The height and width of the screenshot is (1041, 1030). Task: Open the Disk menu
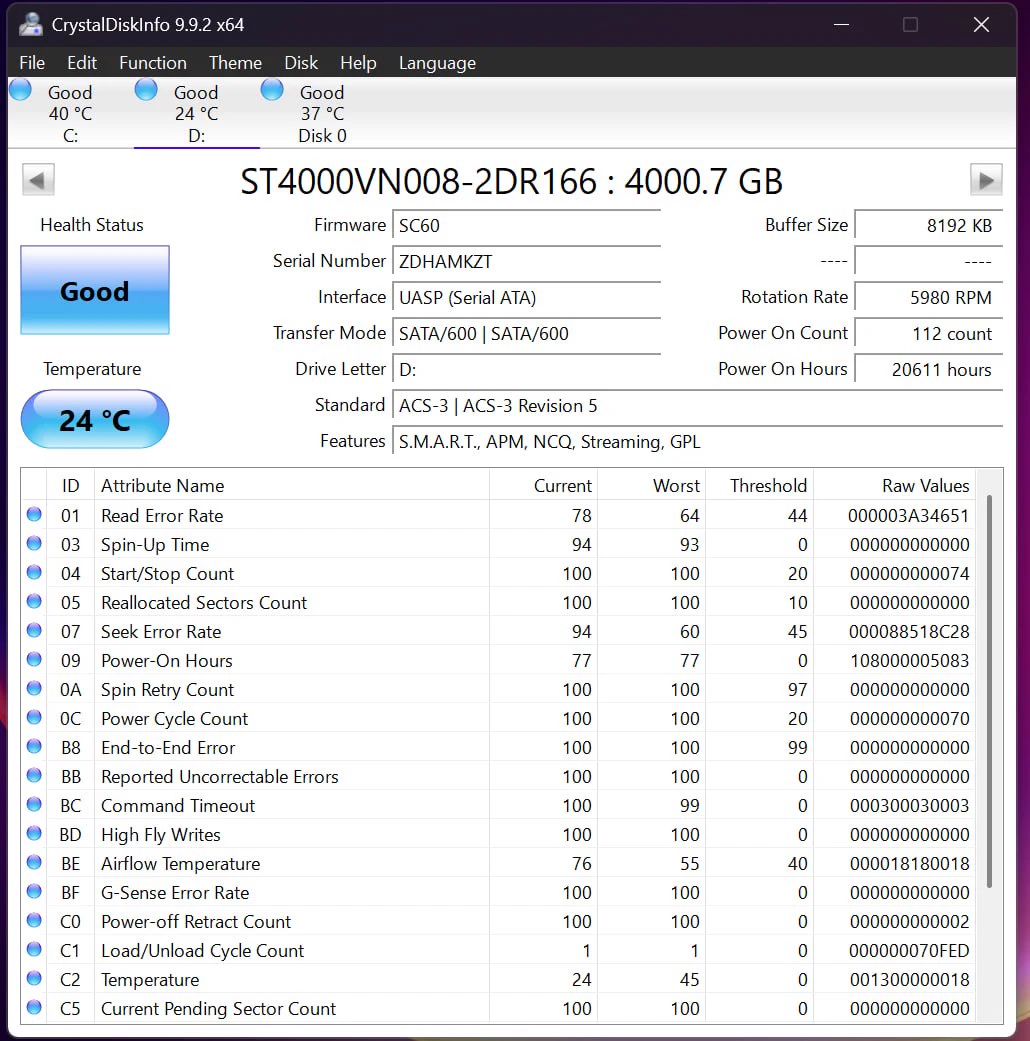[301, 62]
